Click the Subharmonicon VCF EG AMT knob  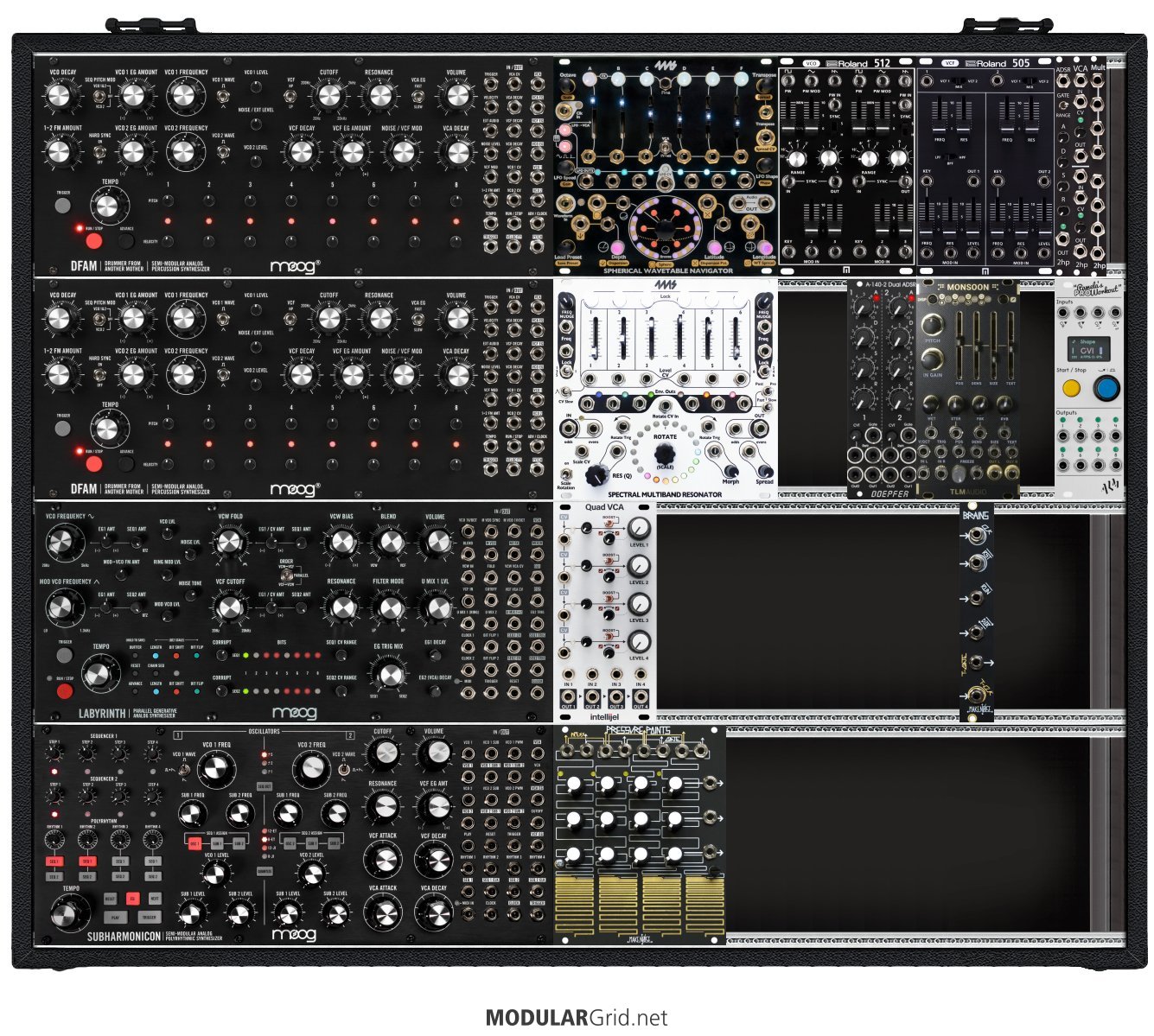(435, 806)
